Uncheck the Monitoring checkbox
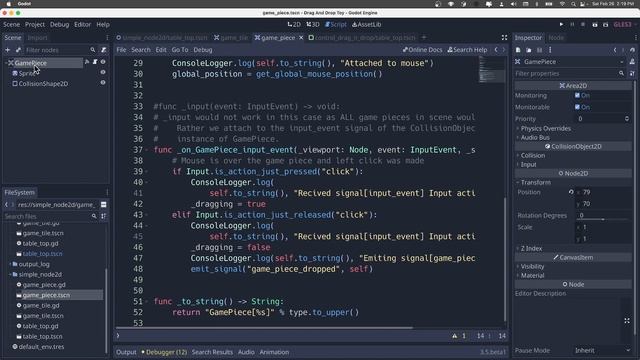Viewport: 640px width, 360px height. (577, 96)
